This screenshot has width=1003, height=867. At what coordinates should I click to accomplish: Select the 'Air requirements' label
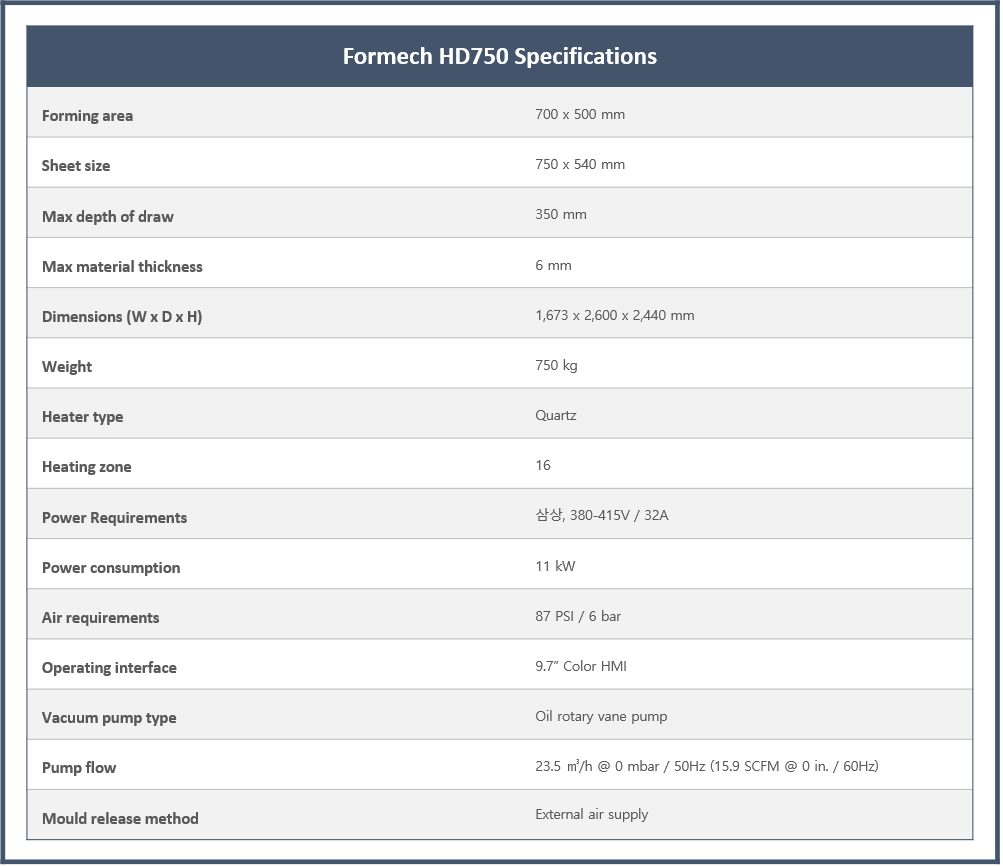click(x=100, y=618)
